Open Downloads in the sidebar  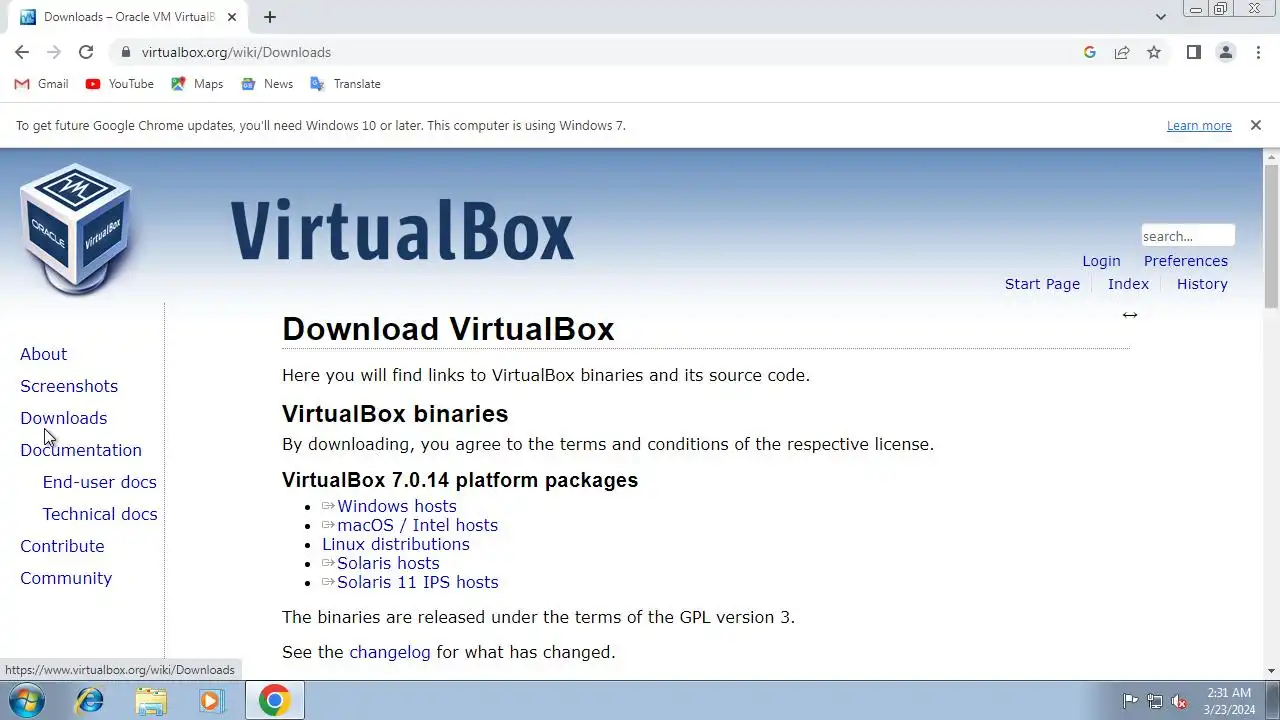pyautogui.click(x=63, y=418)
